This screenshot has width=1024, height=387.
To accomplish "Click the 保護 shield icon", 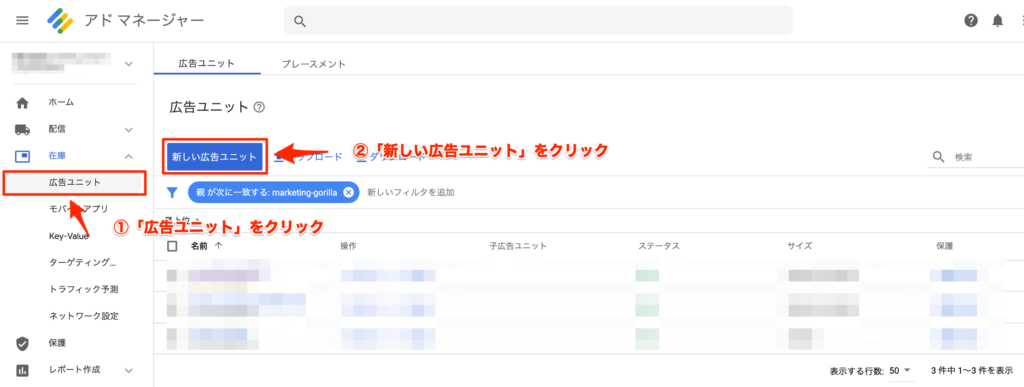I will 22,343.
